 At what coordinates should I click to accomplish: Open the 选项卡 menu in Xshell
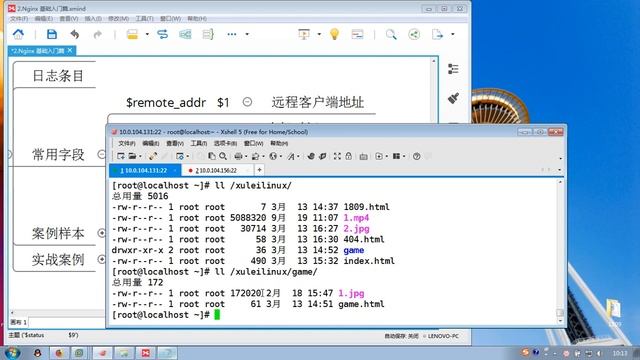tap(225, 143)
